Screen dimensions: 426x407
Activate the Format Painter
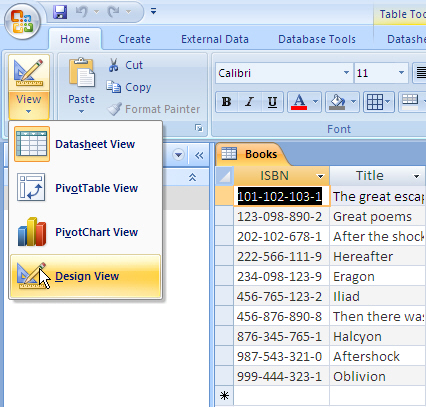coord(153,109)
